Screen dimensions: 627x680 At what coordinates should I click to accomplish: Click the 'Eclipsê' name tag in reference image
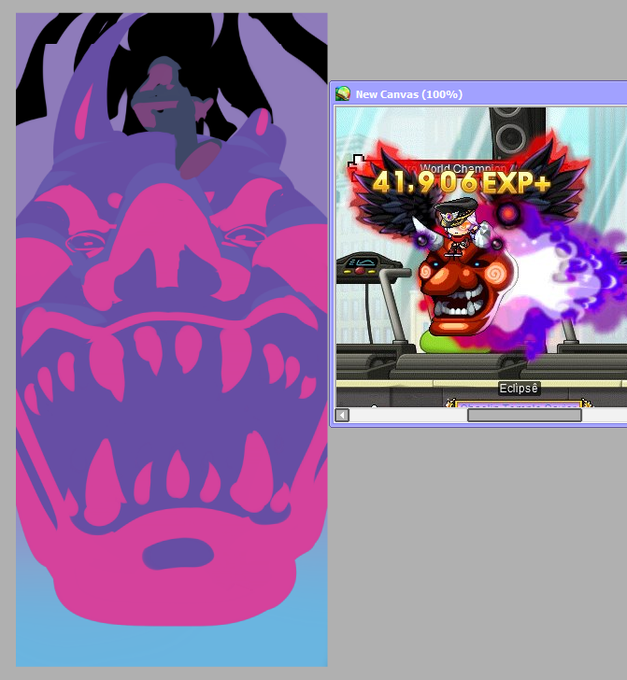519,388
